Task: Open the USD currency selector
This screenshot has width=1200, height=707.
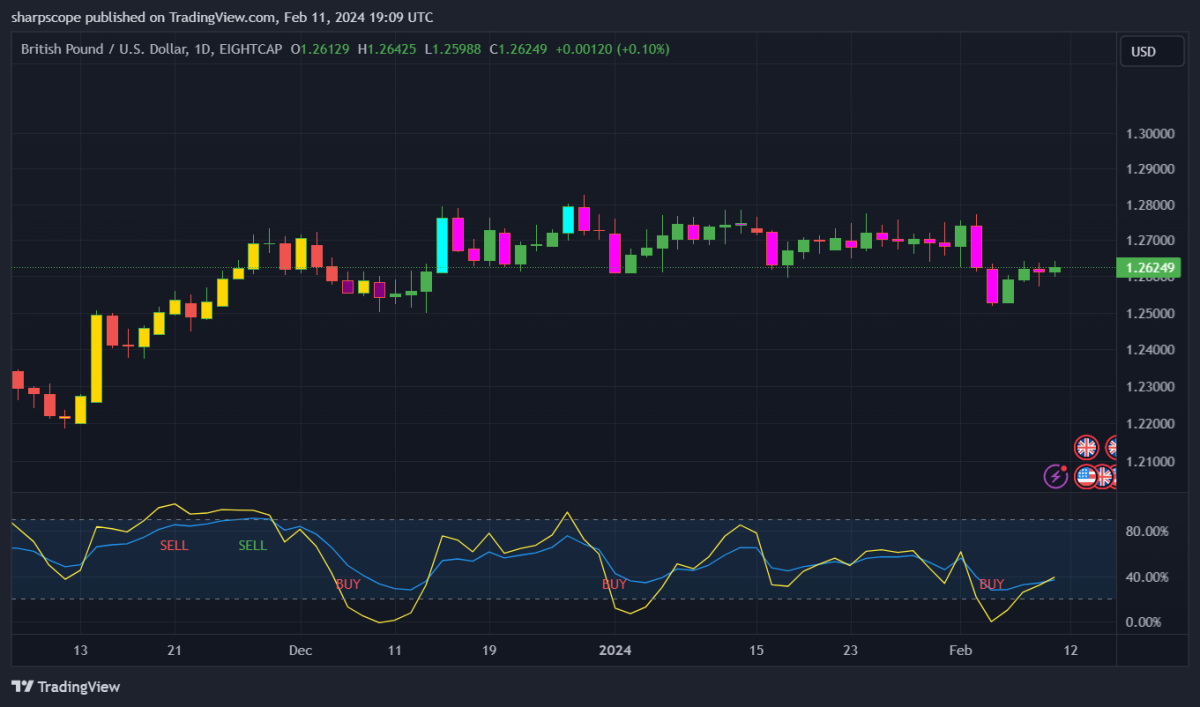Action: point(1152,51)
